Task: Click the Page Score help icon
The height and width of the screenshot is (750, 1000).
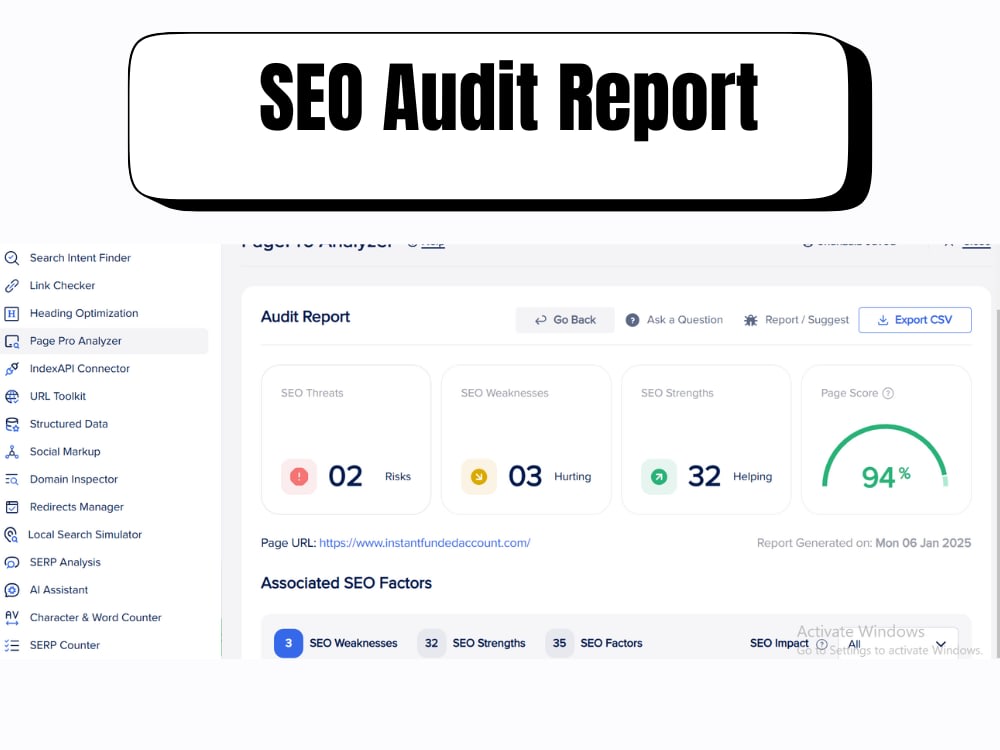Action: point(888,393)
